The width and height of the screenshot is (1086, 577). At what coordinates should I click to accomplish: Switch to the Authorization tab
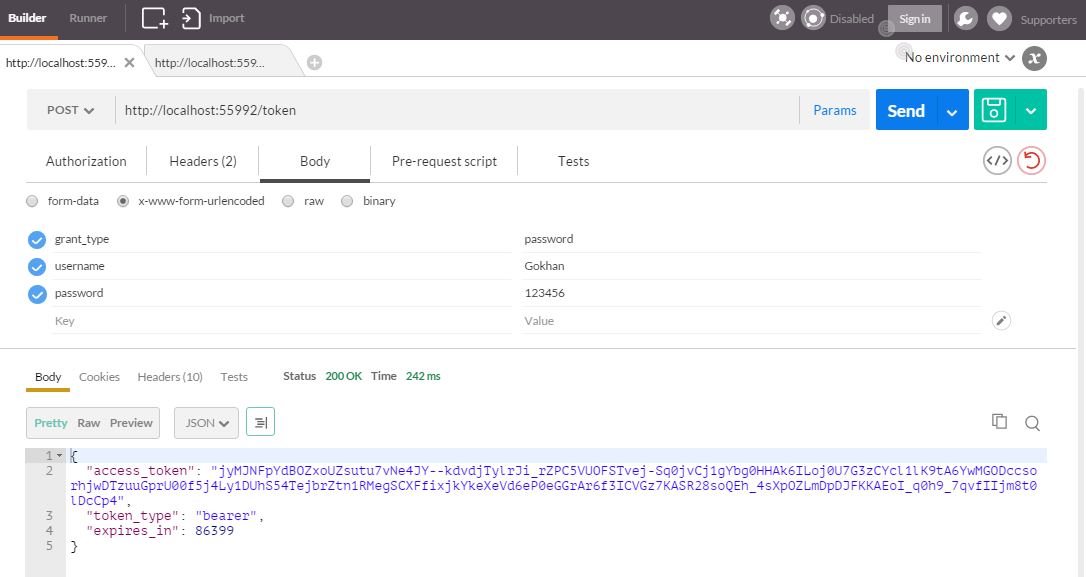tap(86, 161)
